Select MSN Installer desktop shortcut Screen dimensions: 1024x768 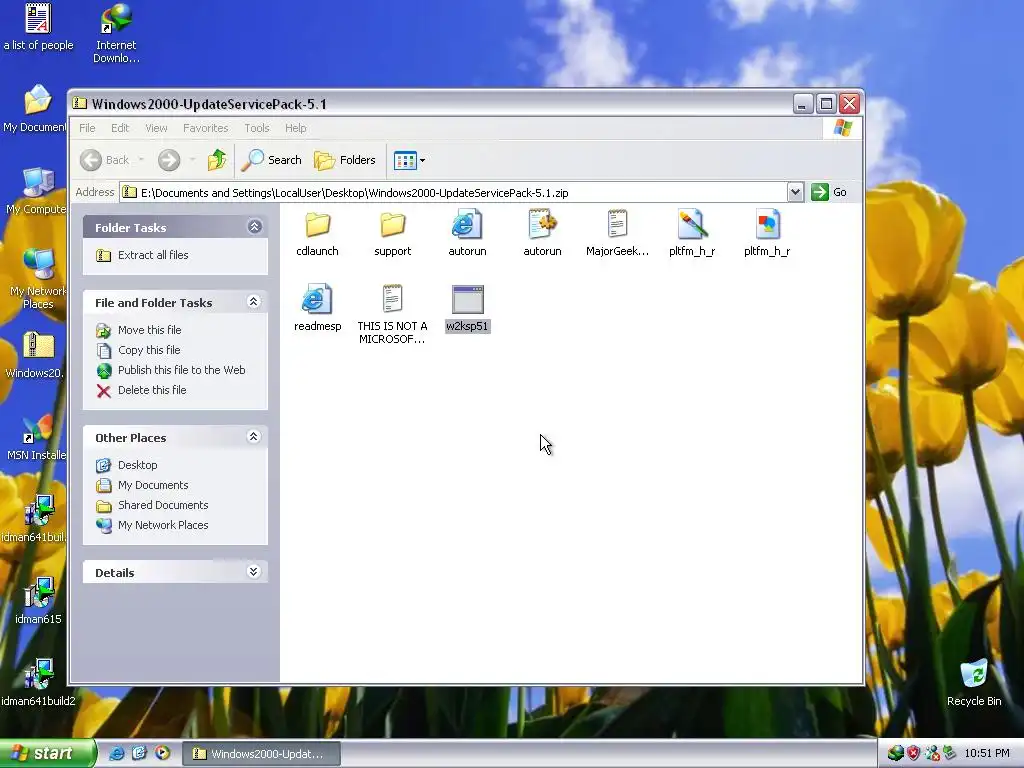(x=36, y=437)
